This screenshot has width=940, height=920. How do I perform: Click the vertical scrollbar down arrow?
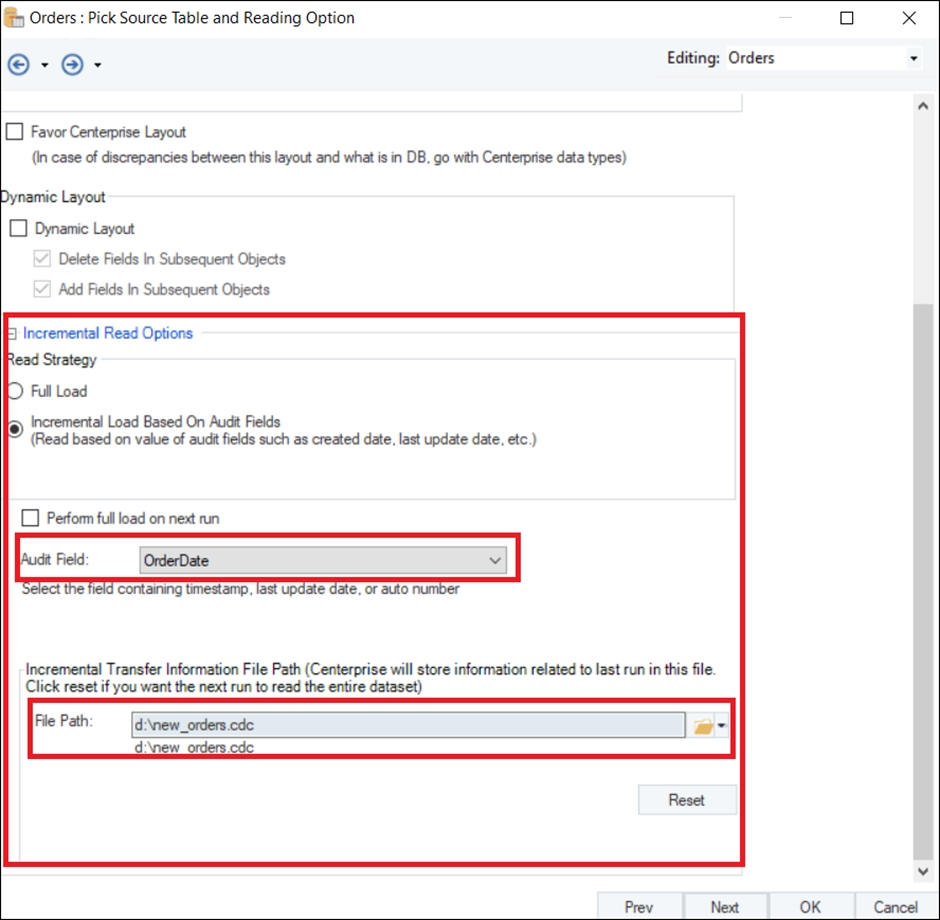(923, 872)
